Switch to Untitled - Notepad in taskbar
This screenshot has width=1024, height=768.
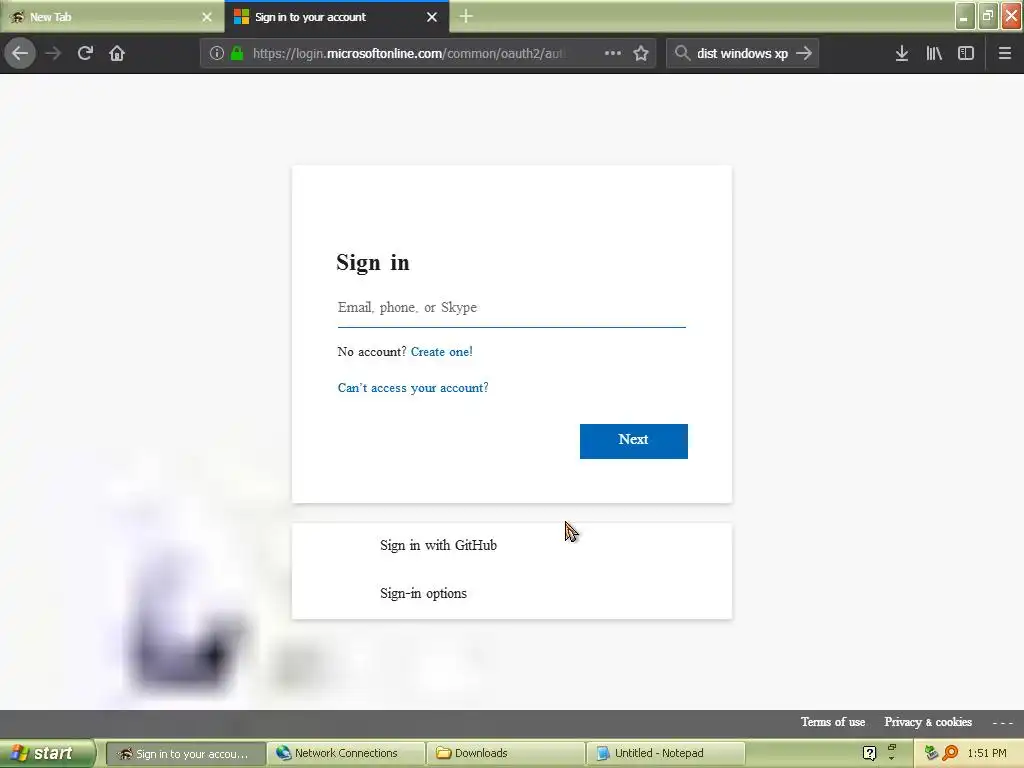pos(665,753)
